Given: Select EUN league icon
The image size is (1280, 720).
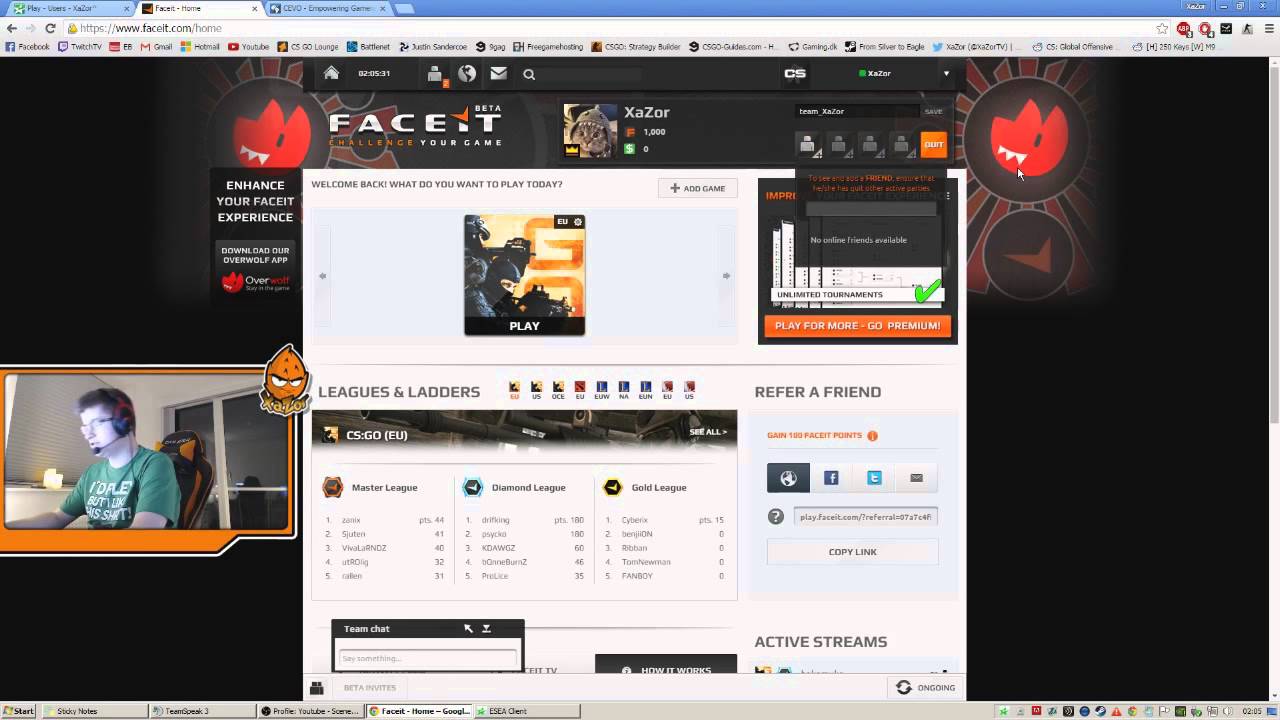Looking at the screenshot, I should click(x=646, y=389).
